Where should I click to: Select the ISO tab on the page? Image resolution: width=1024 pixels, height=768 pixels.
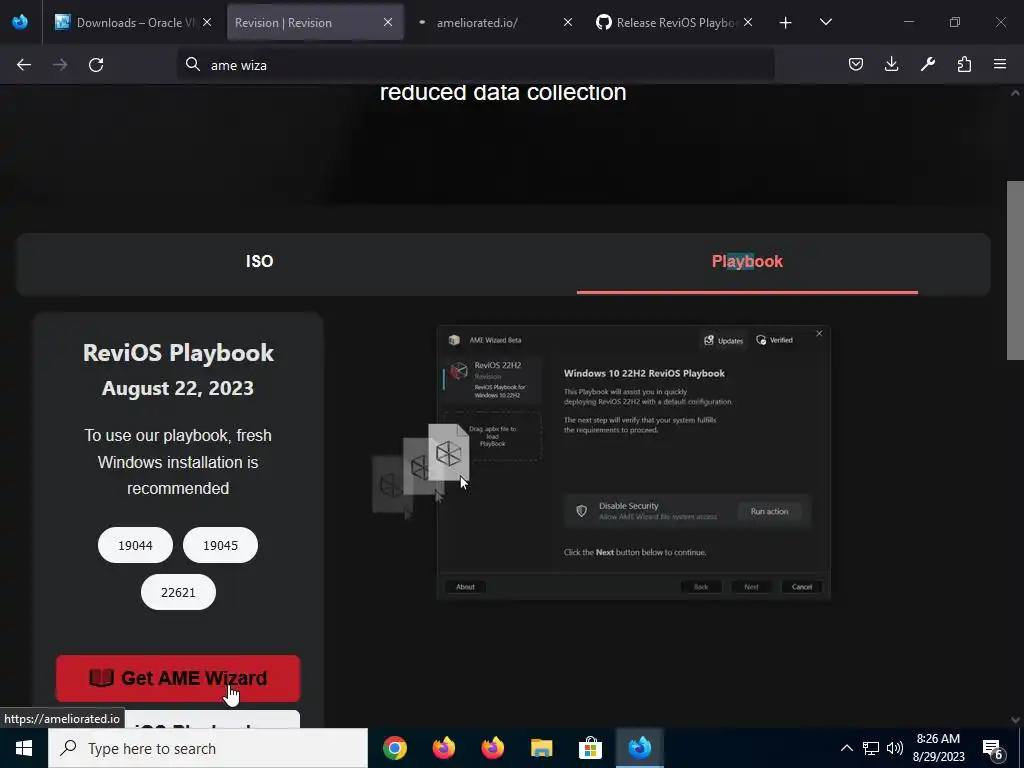[x=259, y=261]
